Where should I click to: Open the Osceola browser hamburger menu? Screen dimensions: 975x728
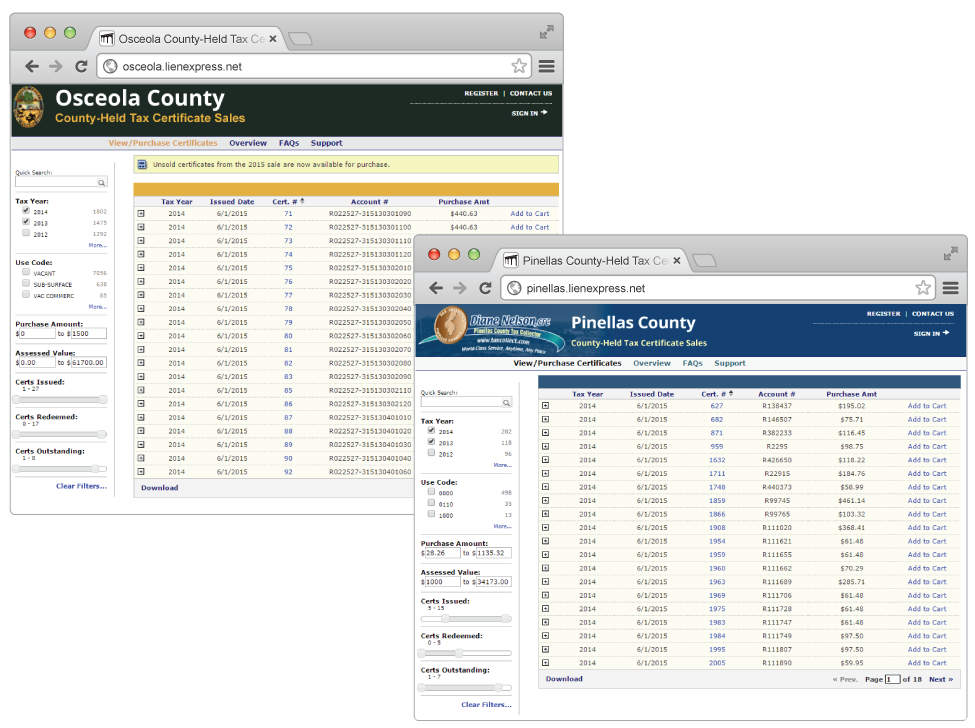click(547, 66)
